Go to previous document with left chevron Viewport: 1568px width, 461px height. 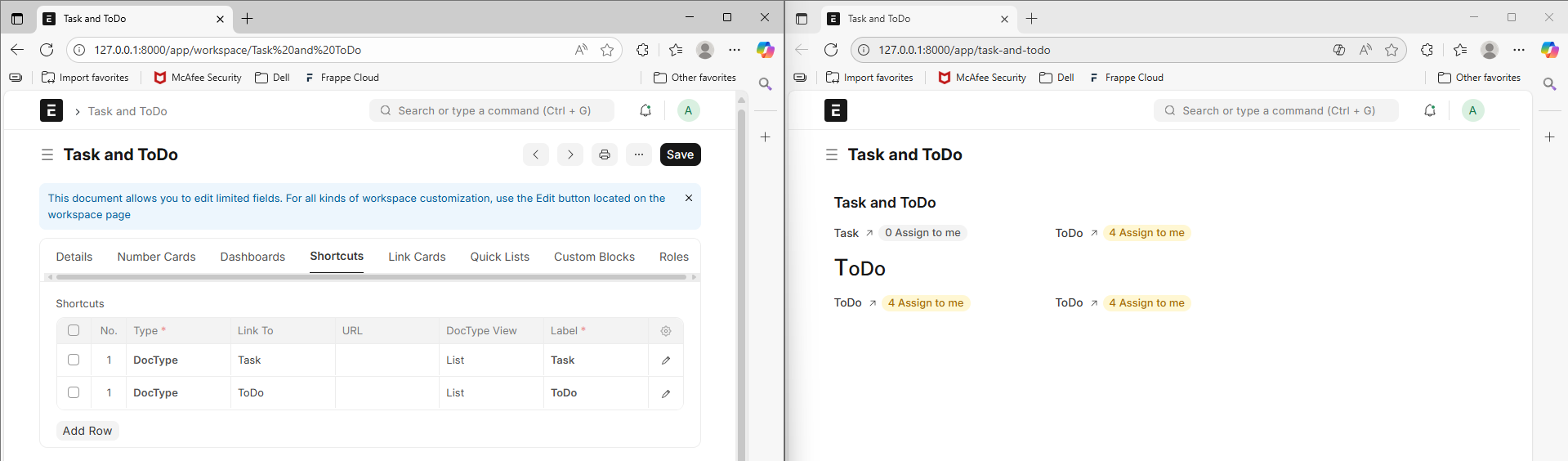(536, 154)
